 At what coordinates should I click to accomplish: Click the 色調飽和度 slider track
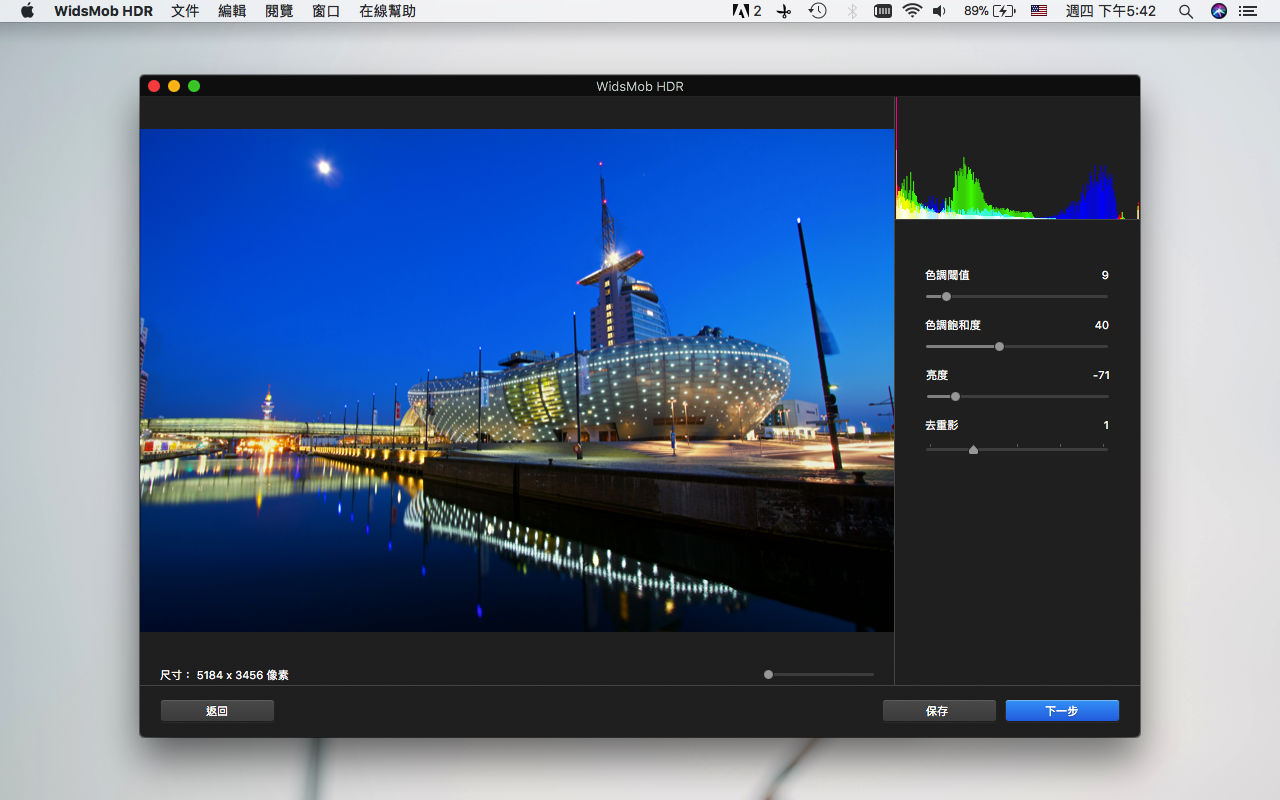click(x=1016, y=346)
